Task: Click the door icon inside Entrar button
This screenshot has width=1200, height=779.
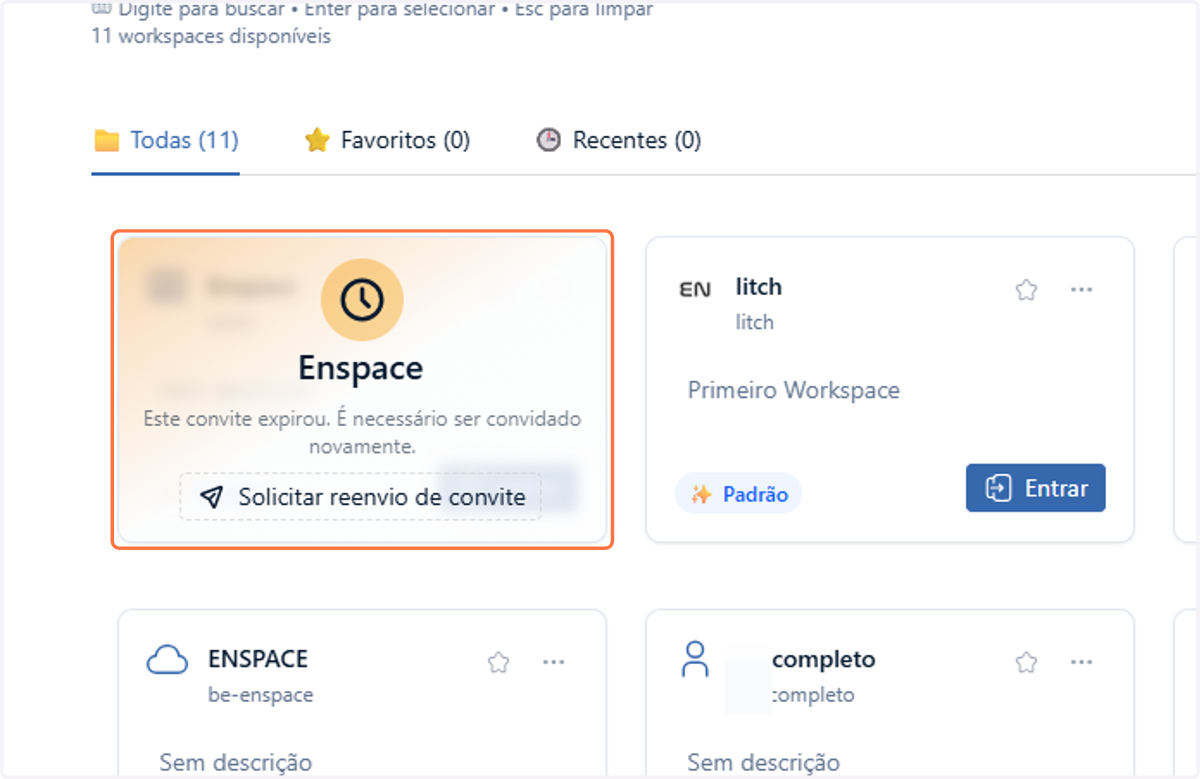Action: 998,488
